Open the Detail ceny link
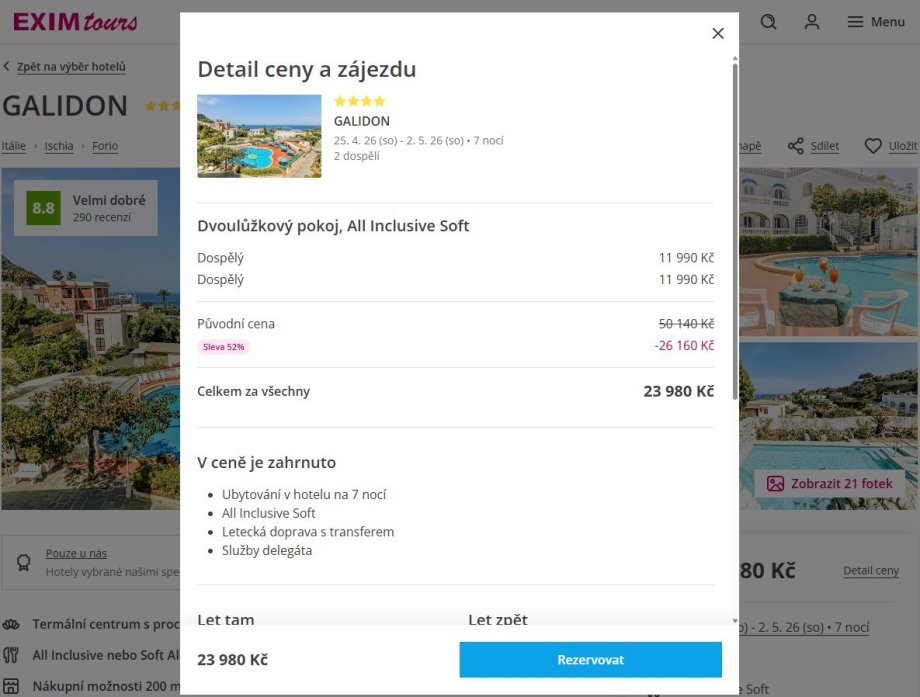Image resolution: width=920 pixels, height=697 pixels. [x=870, y=571]
